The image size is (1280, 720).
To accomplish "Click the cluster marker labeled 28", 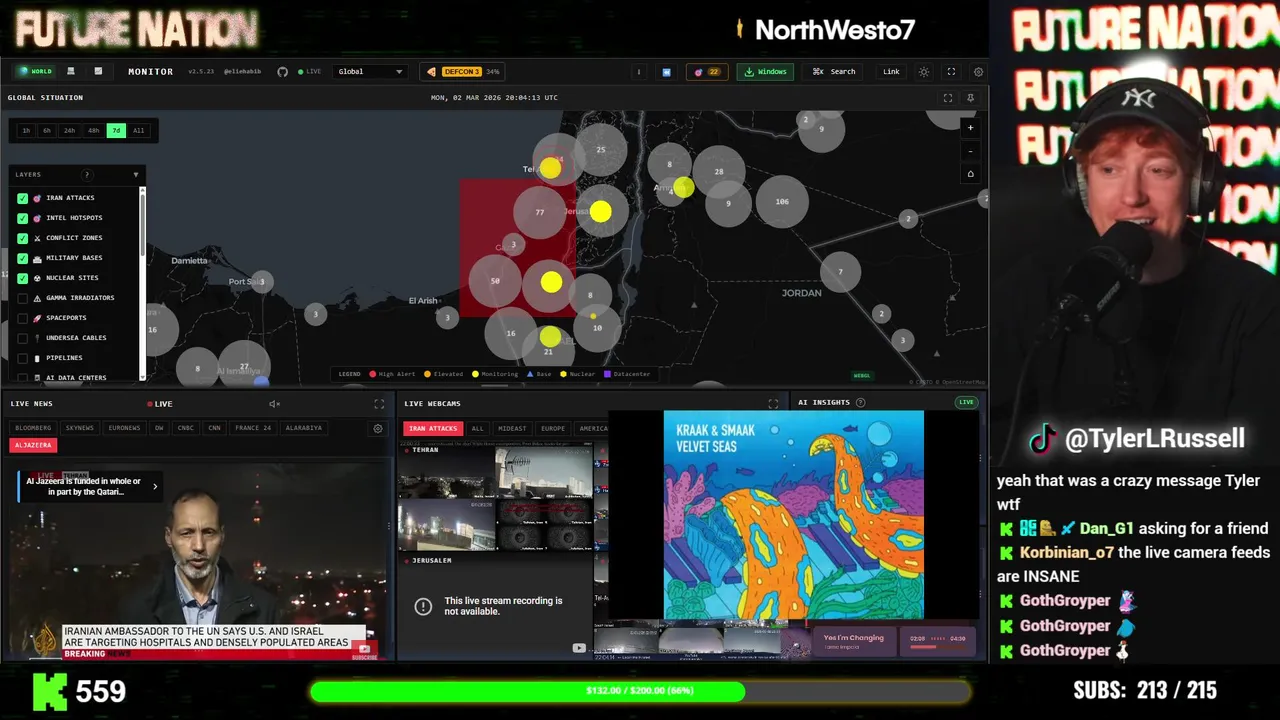I will [x=719, y=172].
